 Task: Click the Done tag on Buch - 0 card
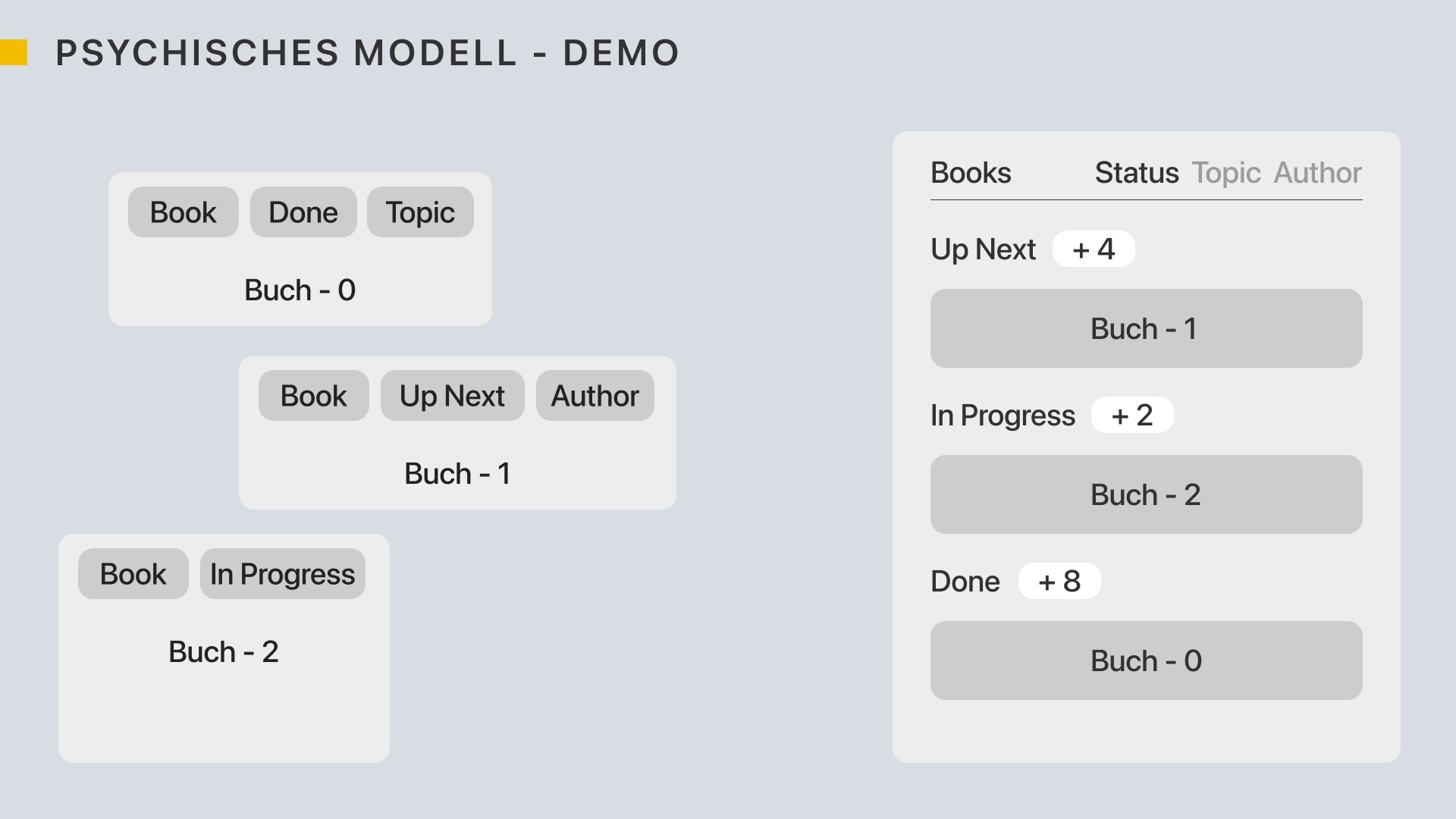pyautogui.click(x=303, y=212)
